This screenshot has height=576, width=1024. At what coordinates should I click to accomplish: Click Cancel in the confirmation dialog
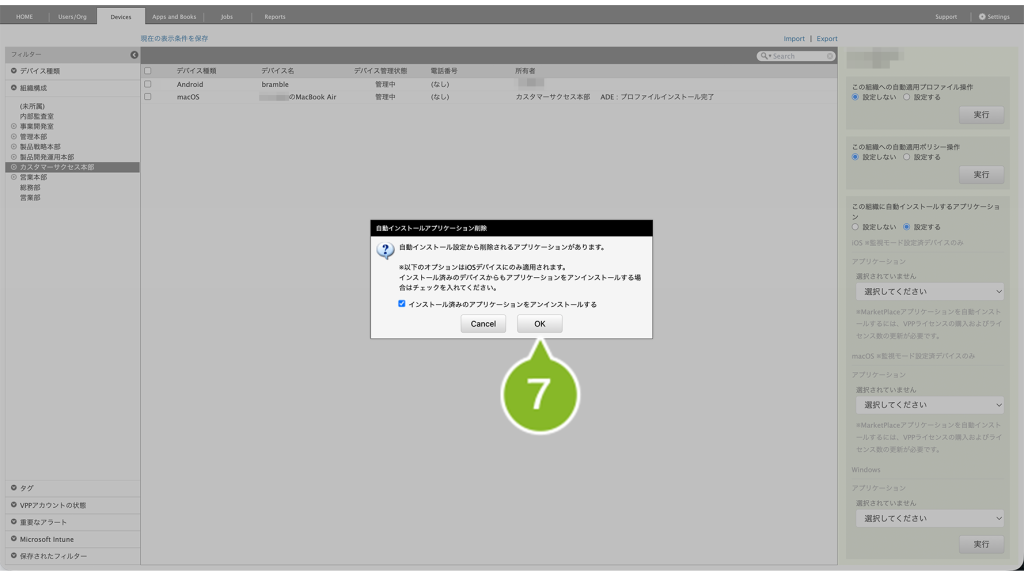pos(483,324)
